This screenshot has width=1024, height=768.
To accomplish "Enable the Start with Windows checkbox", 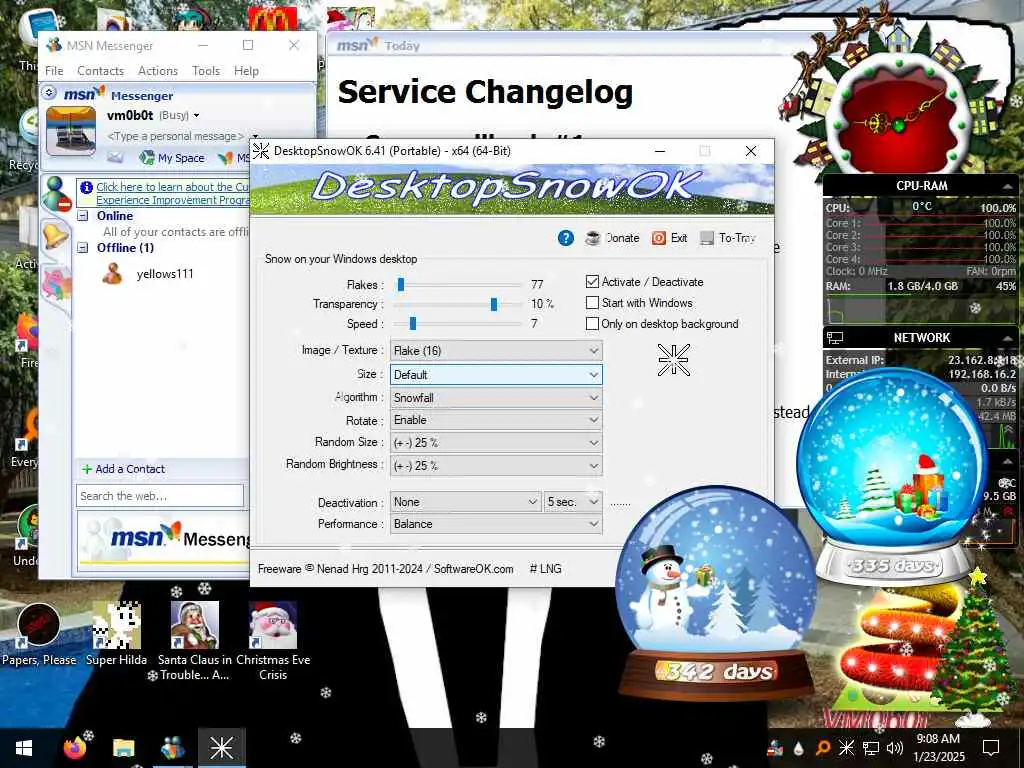I will 592,302.
